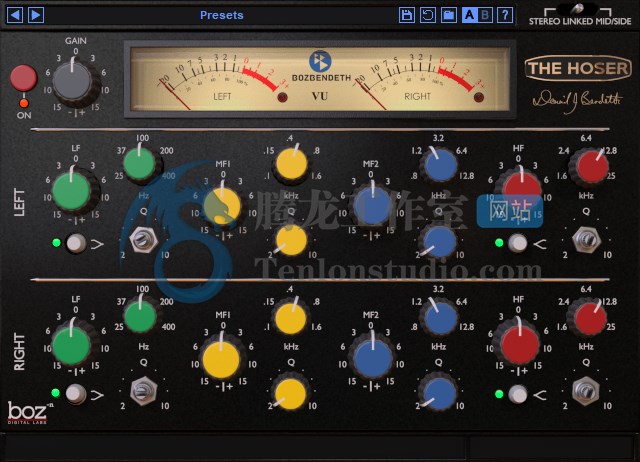Adjust LEFT LF frequency Hz knob
This screenshot has width=640, height=462.
140,164
